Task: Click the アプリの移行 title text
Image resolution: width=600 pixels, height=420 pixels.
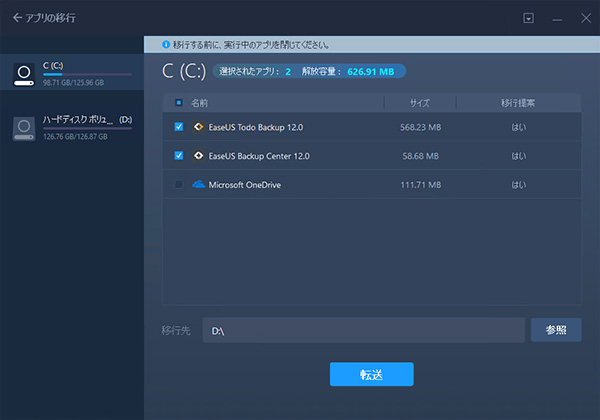Action: [50, 18]
